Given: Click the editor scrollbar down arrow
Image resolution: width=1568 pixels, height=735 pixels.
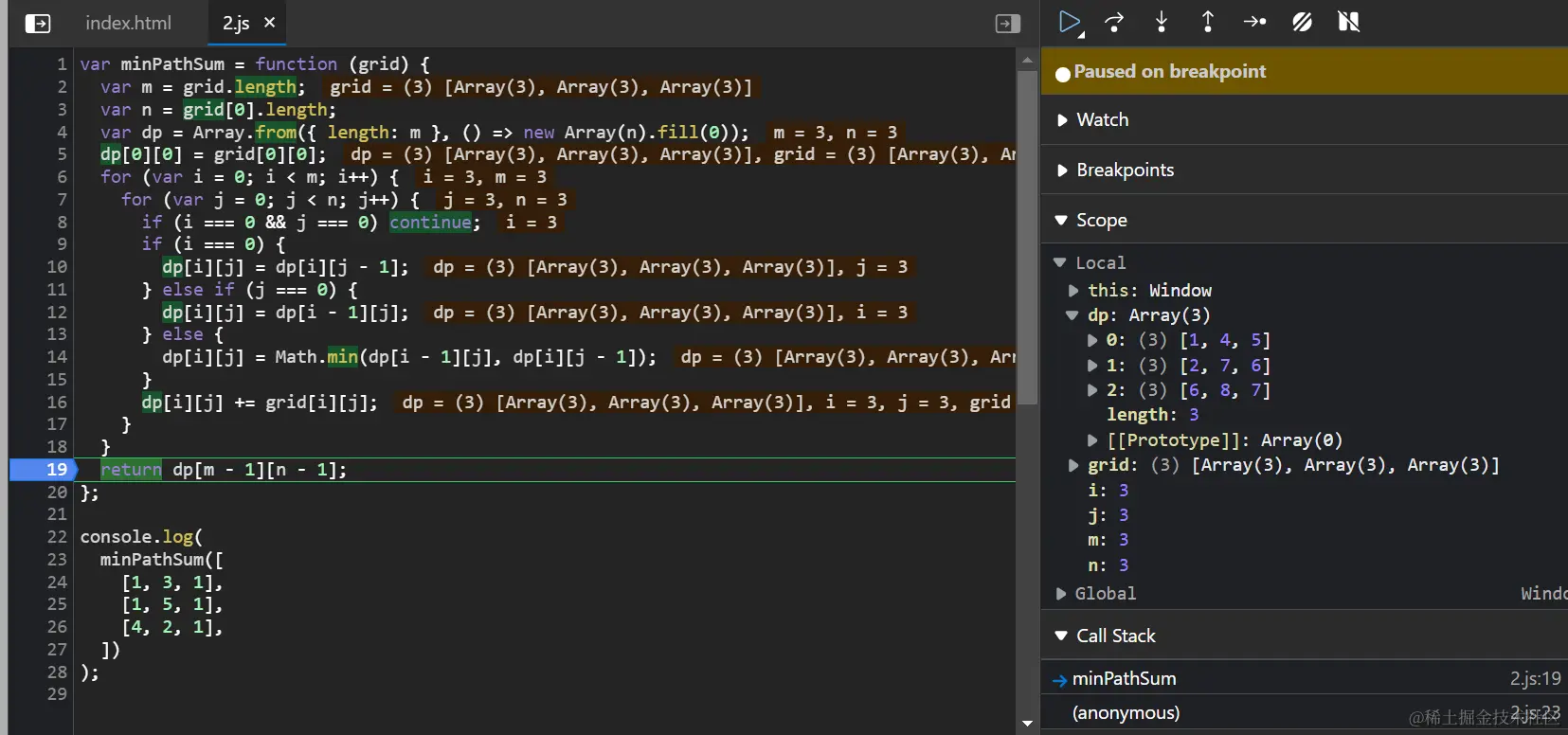Looking at the screenshot, I should tap(1027, 724).
